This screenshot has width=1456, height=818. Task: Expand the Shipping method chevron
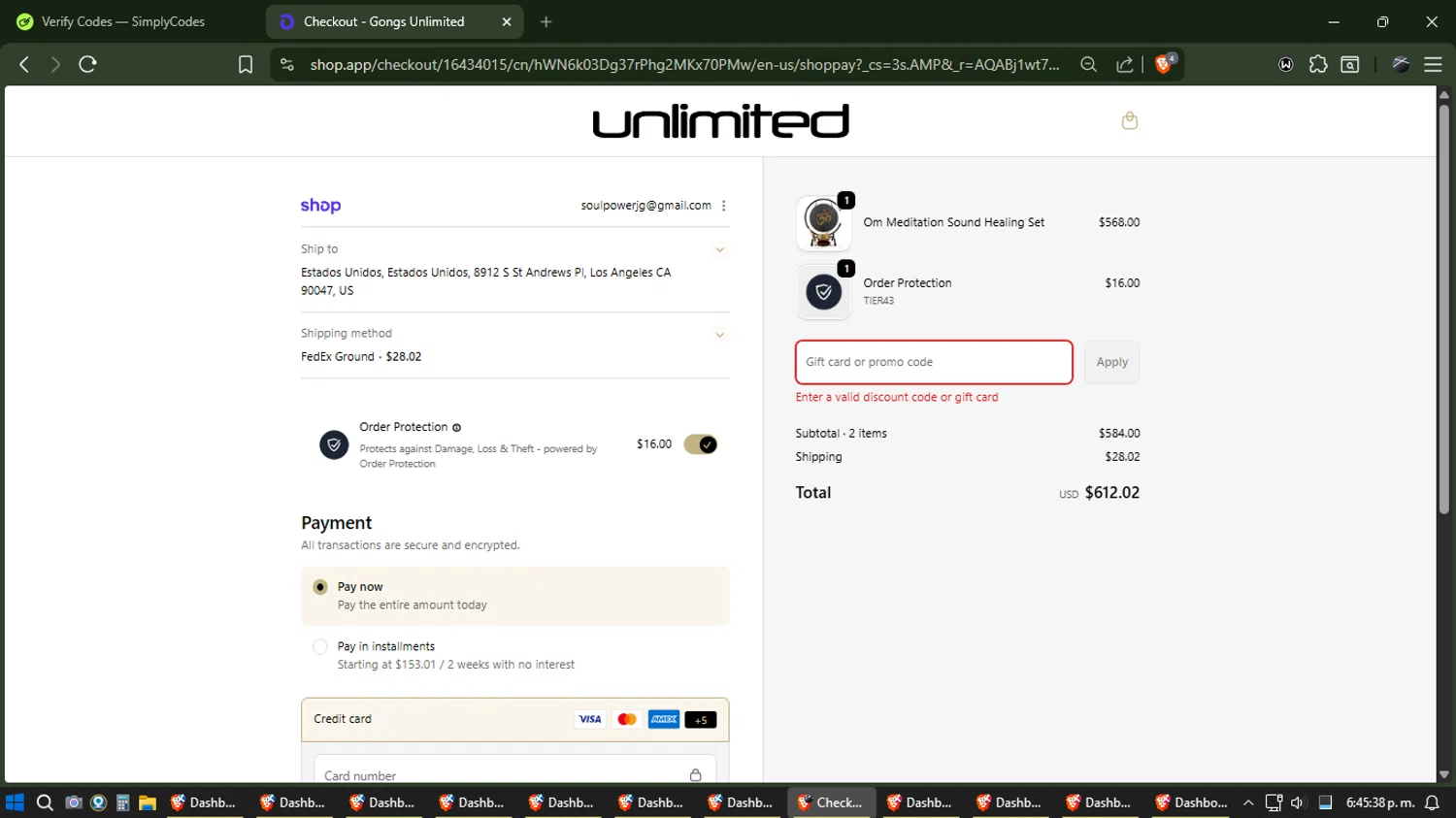719,334
